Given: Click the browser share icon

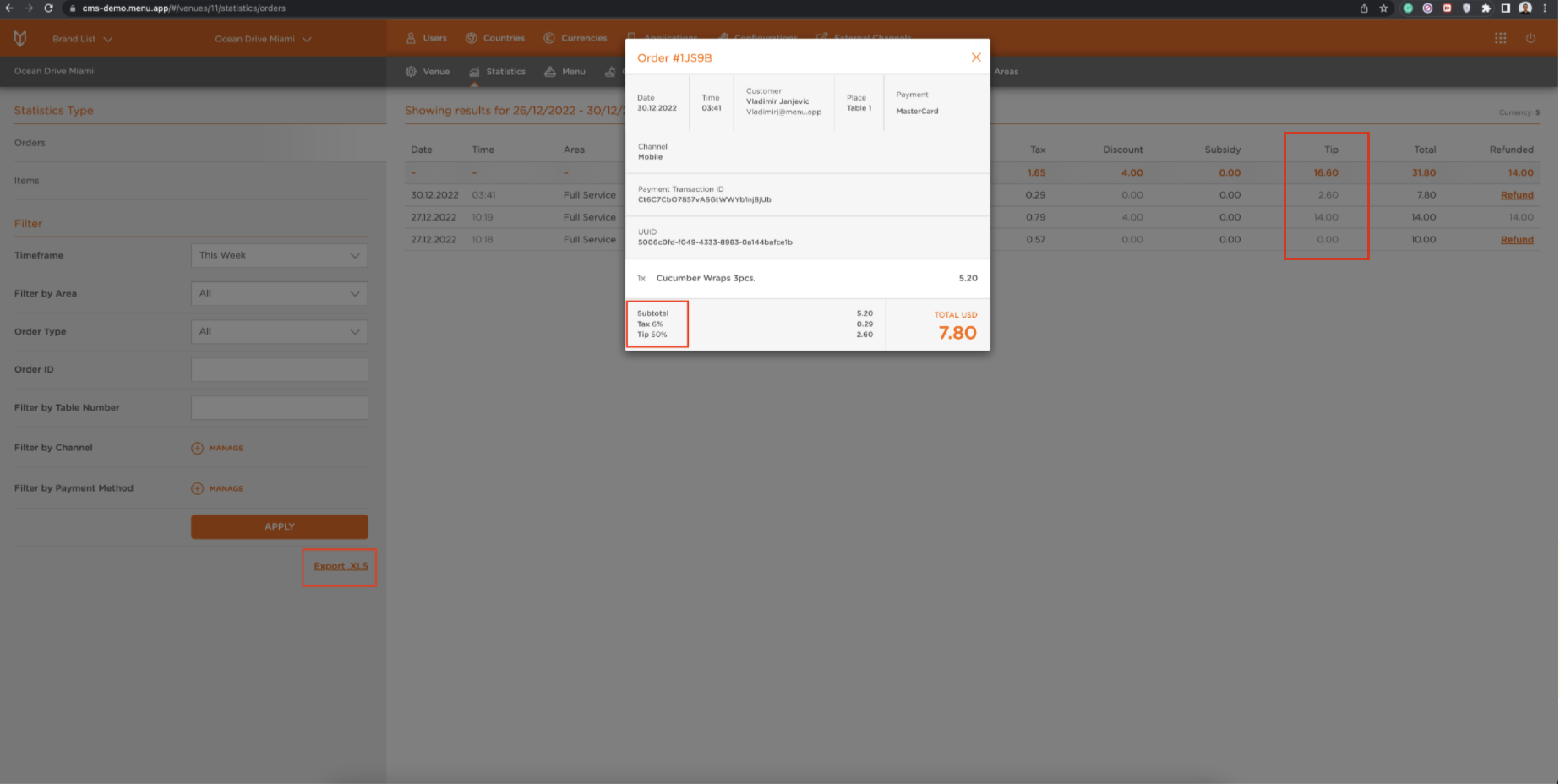Looking at the screenshot, I should 1364,8.
